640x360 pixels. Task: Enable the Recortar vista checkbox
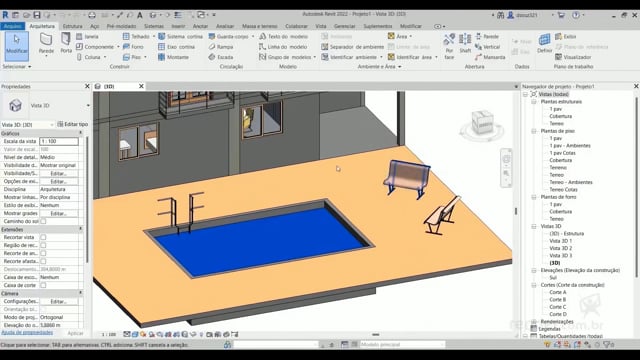(x=43, y=237)
